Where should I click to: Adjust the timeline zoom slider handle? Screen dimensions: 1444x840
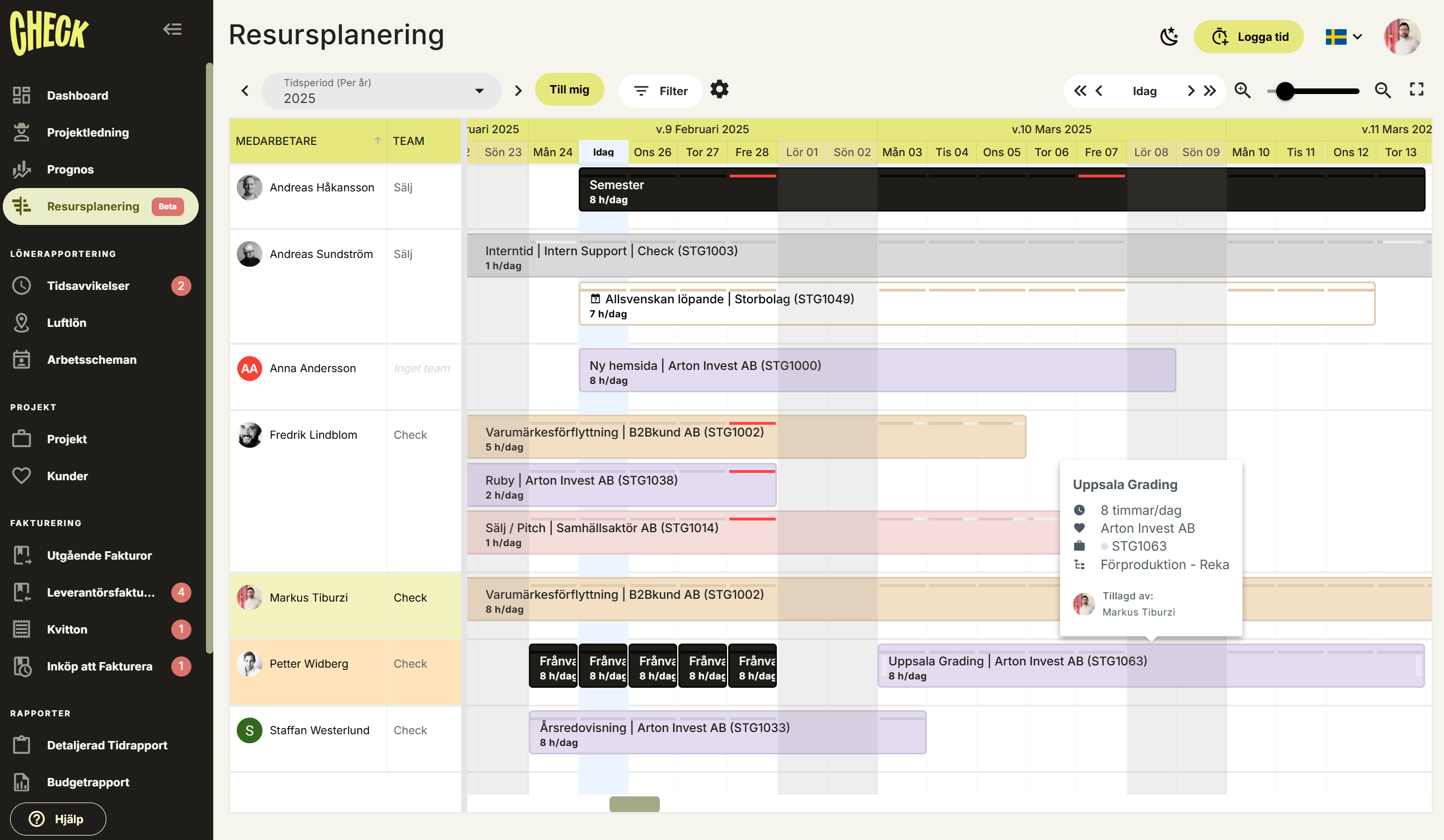(x=1284, y=91)
